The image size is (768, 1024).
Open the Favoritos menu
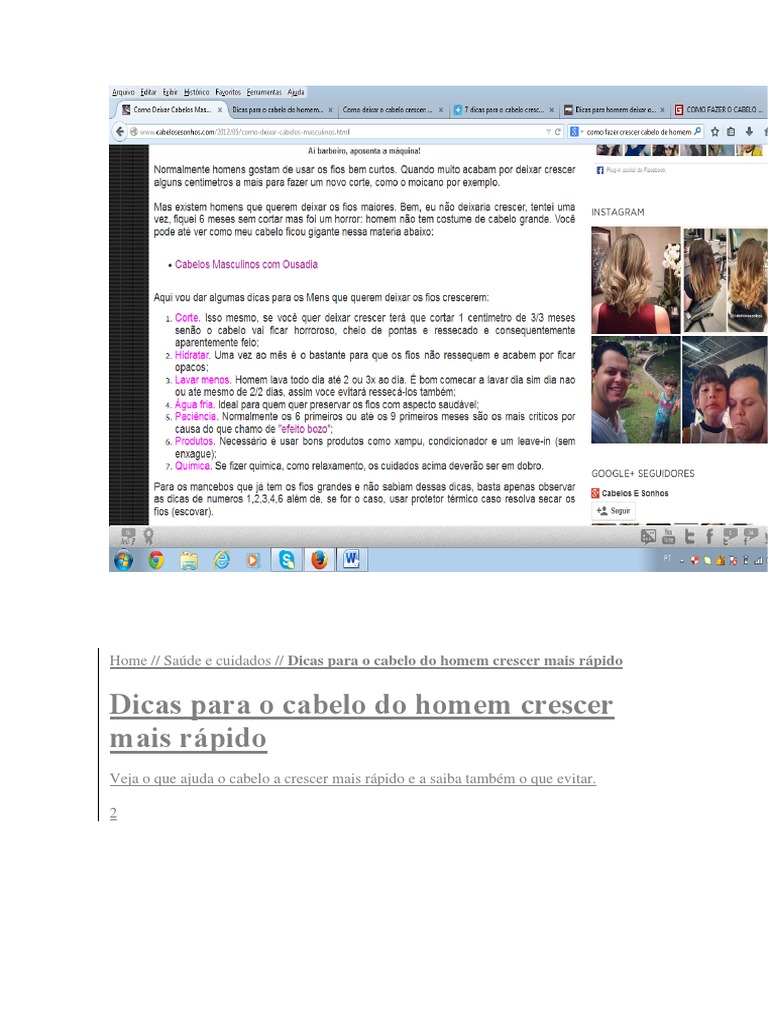pos(228,92)
